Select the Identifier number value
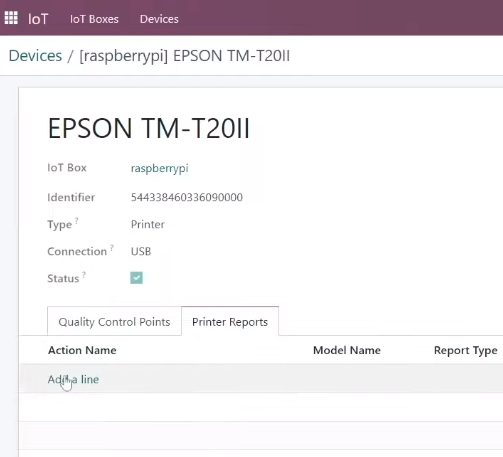This screenshot has height=457, width=503. click(x=187, y=197)
